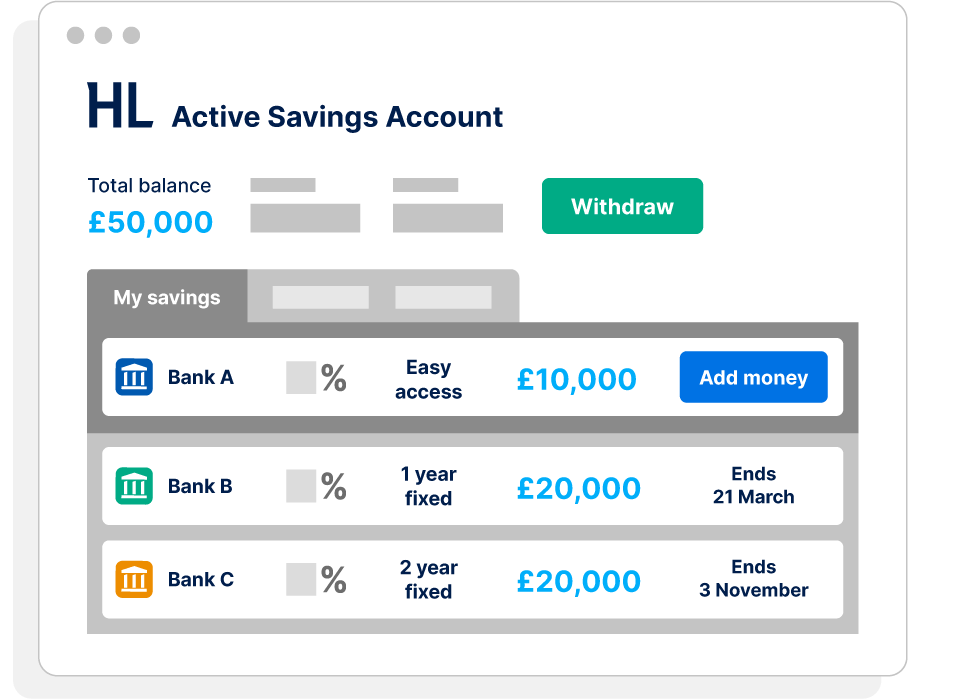This screenshot has height=700, width=960.
Task: Open the second placeholder tab
Action: tap(320, 297)
